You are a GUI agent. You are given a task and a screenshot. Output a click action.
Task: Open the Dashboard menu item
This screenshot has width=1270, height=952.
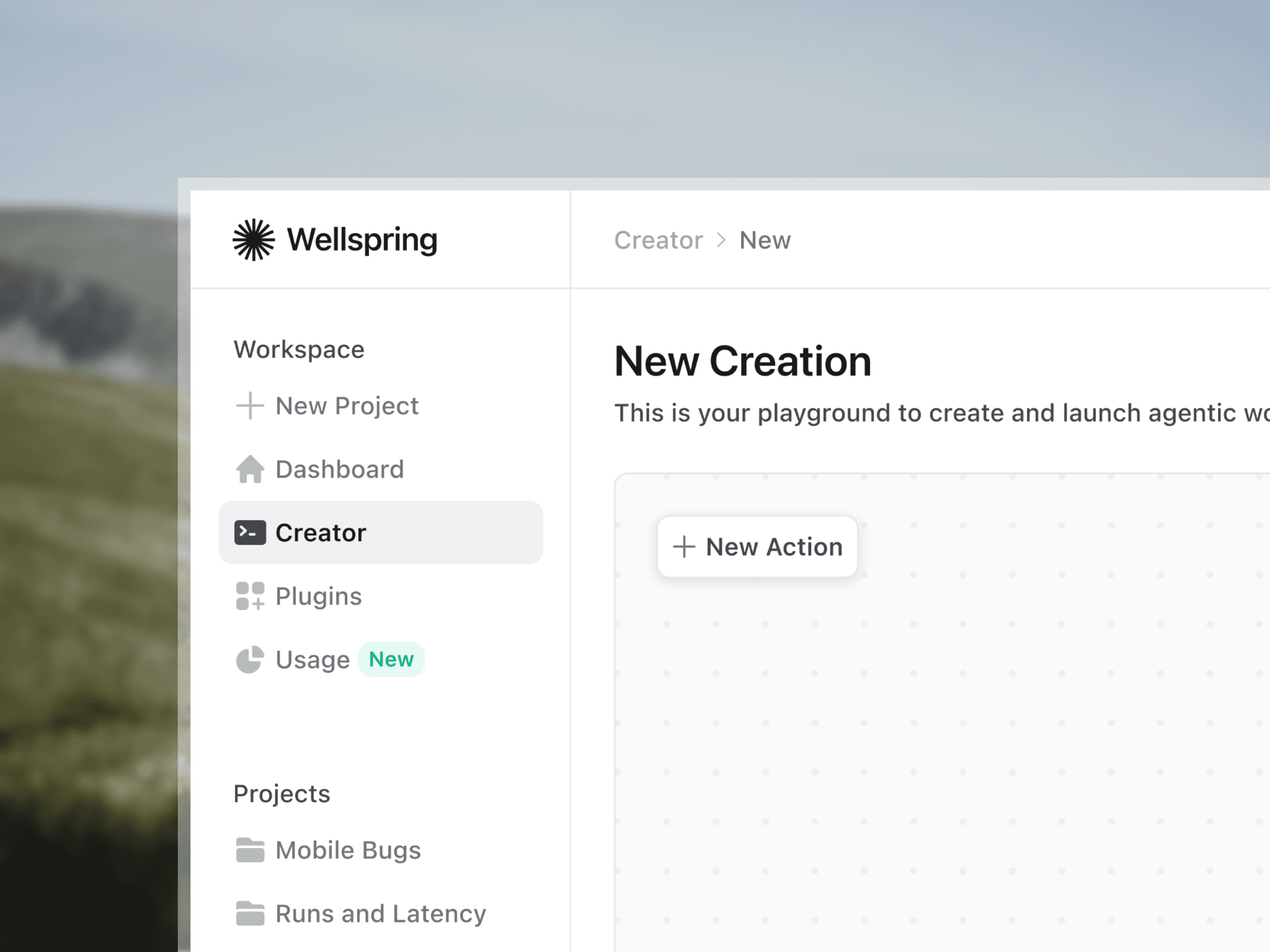coord(381,469)
